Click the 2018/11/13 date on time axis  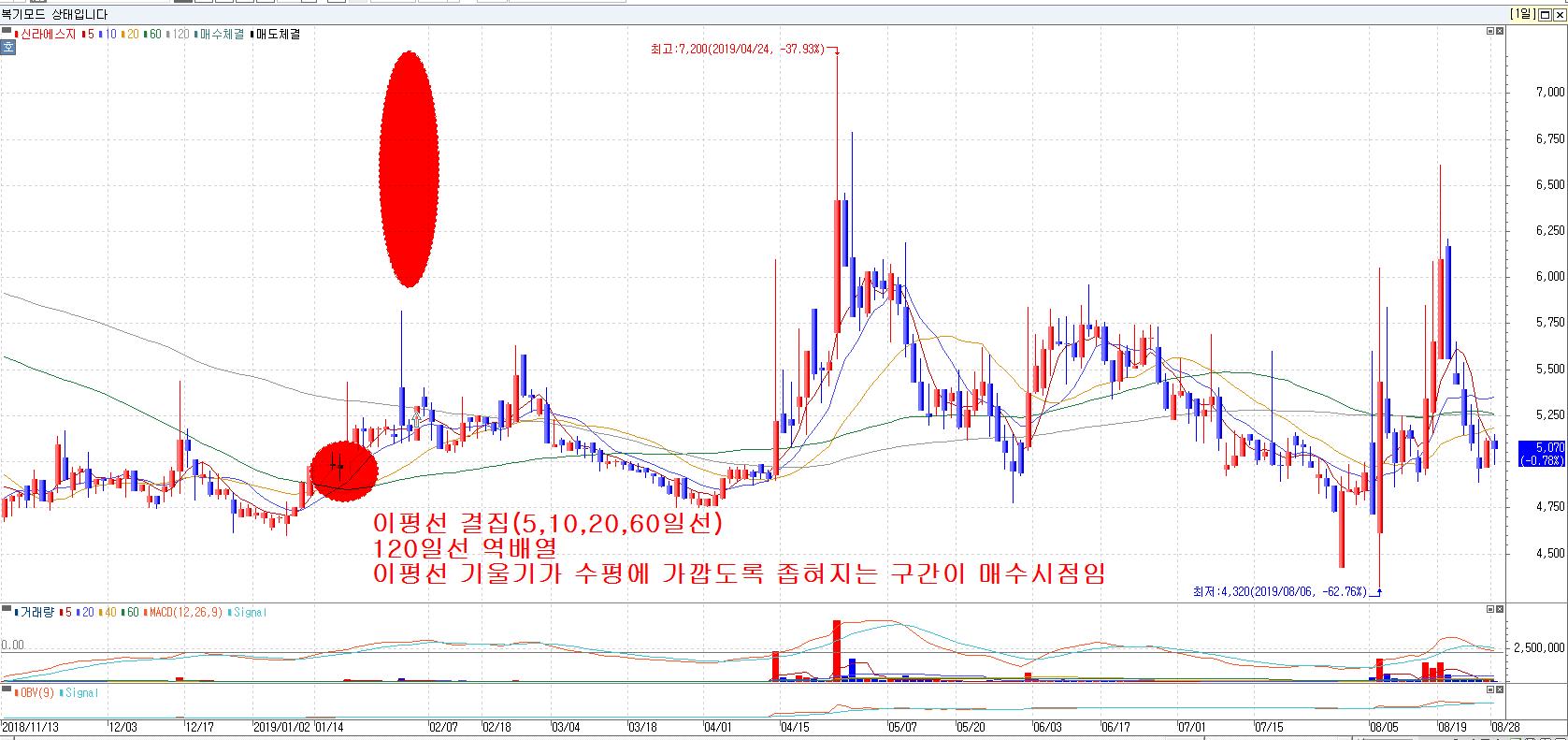29,726
